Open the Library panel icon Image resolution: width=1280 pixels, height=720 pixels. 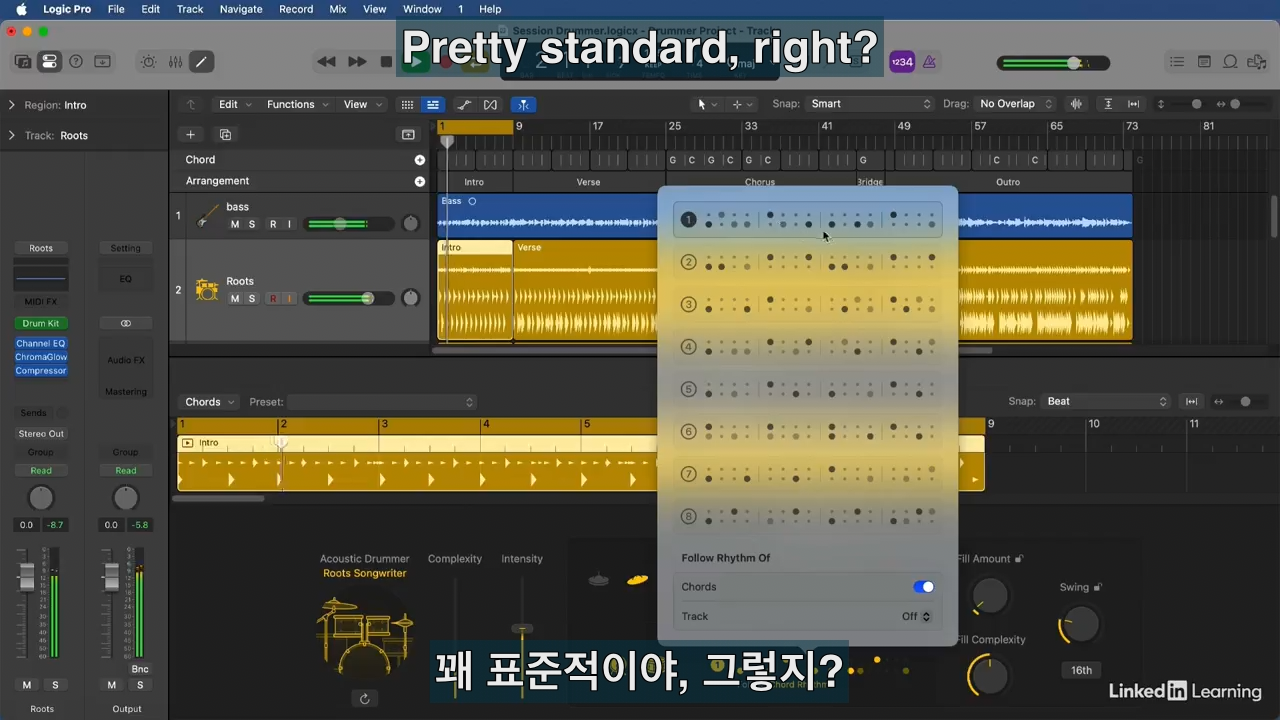coord(23,62)
